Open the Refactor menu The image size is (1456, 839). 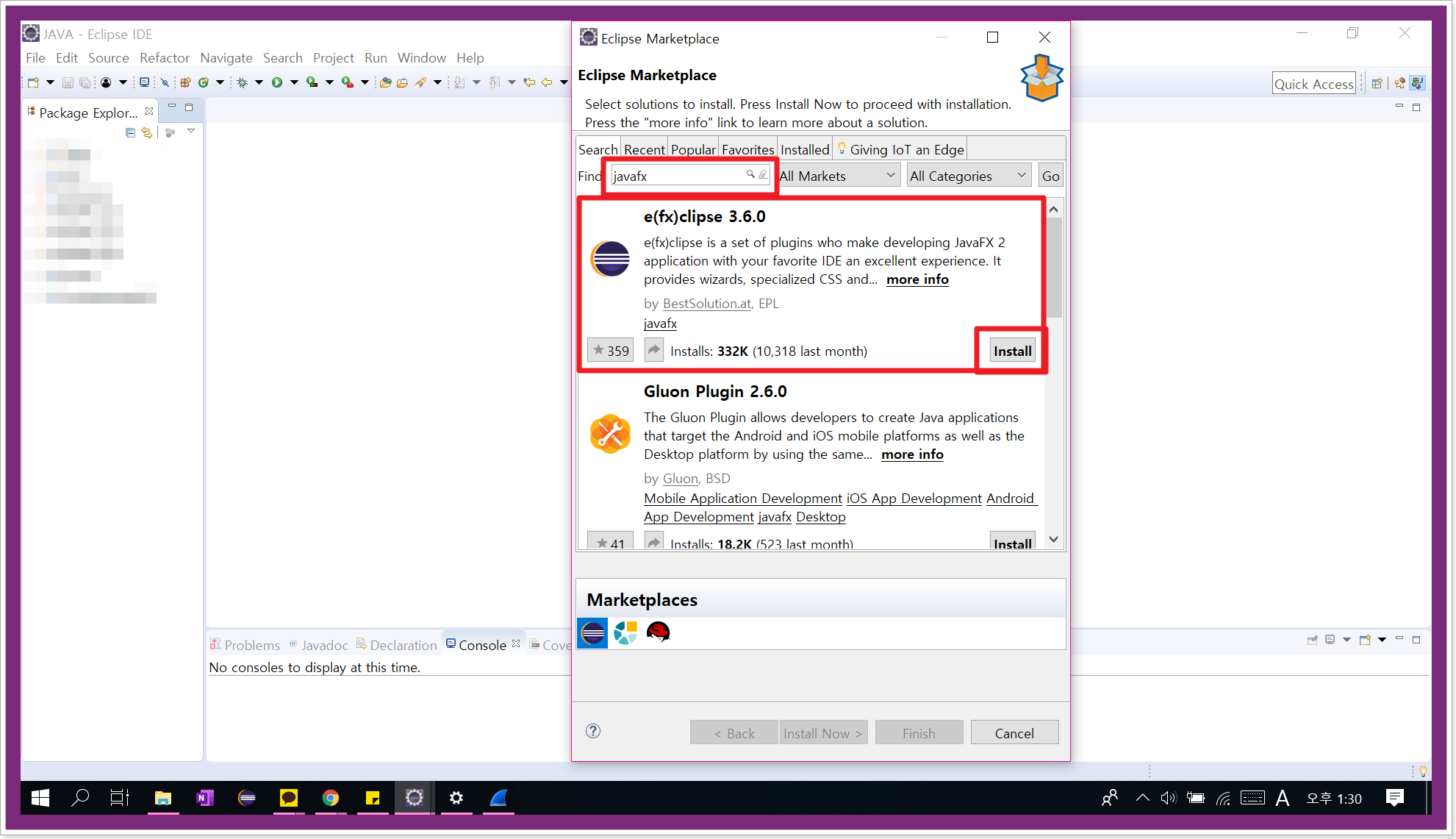point(165,57)
